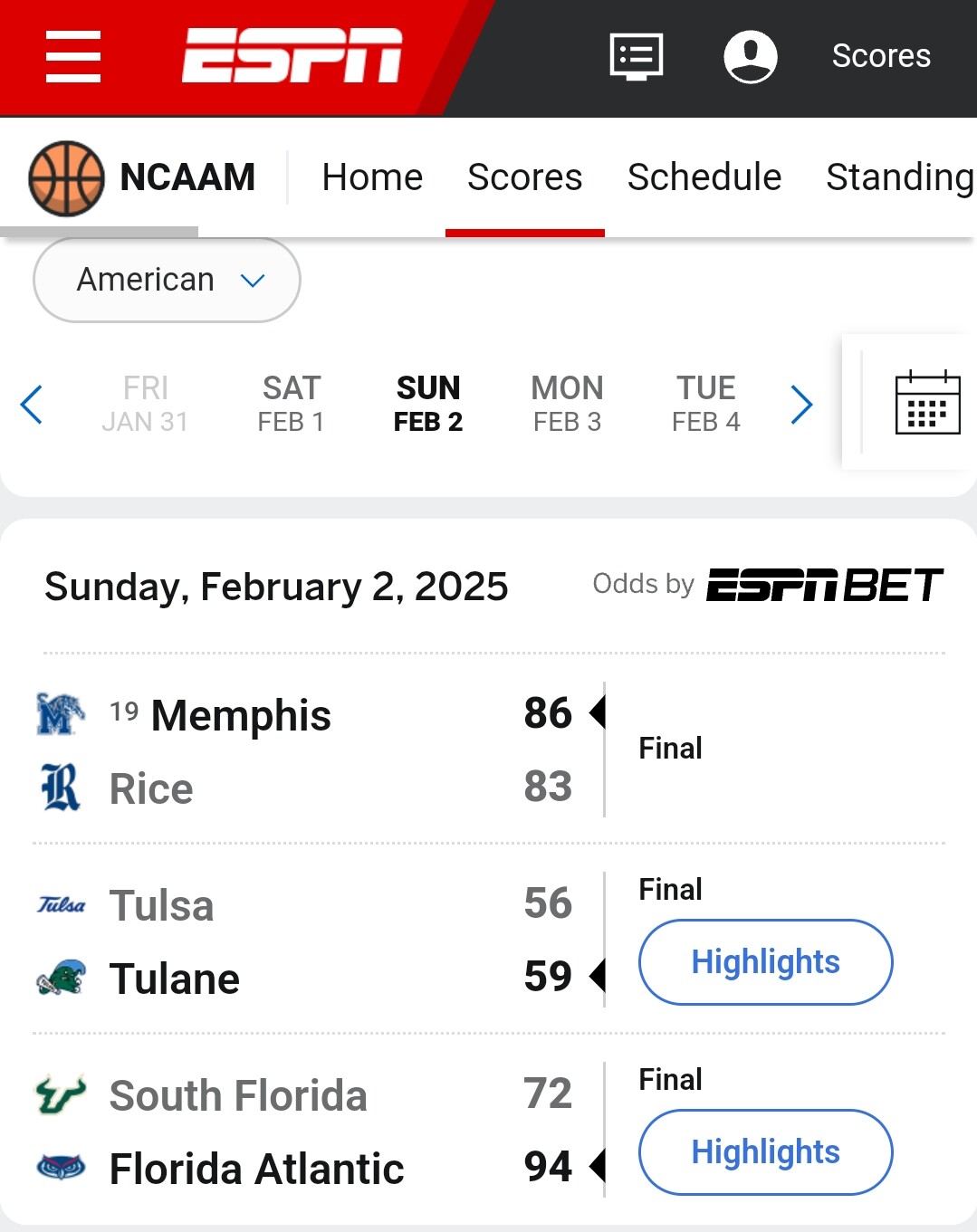
Task: Select Monday Feb 3 date
Action: [567, 404]
